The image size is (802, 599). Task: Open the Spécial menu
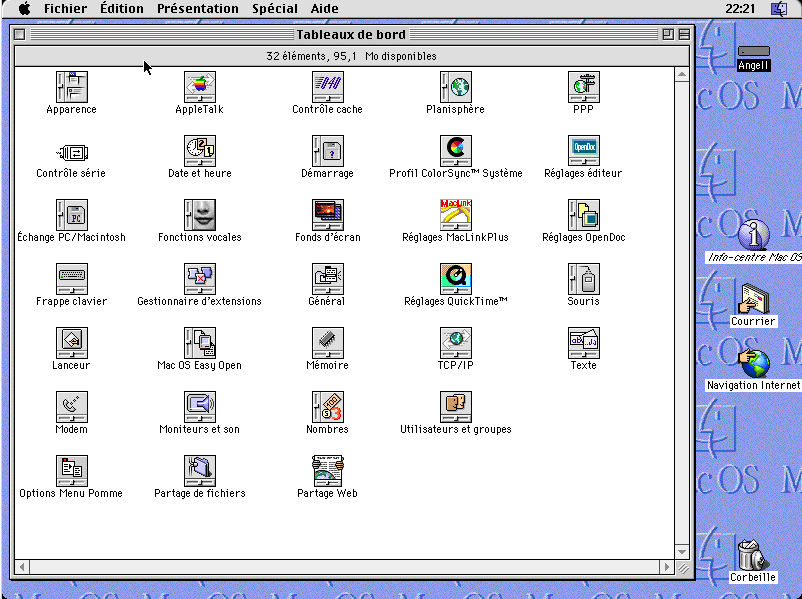[x=274, y=9]
